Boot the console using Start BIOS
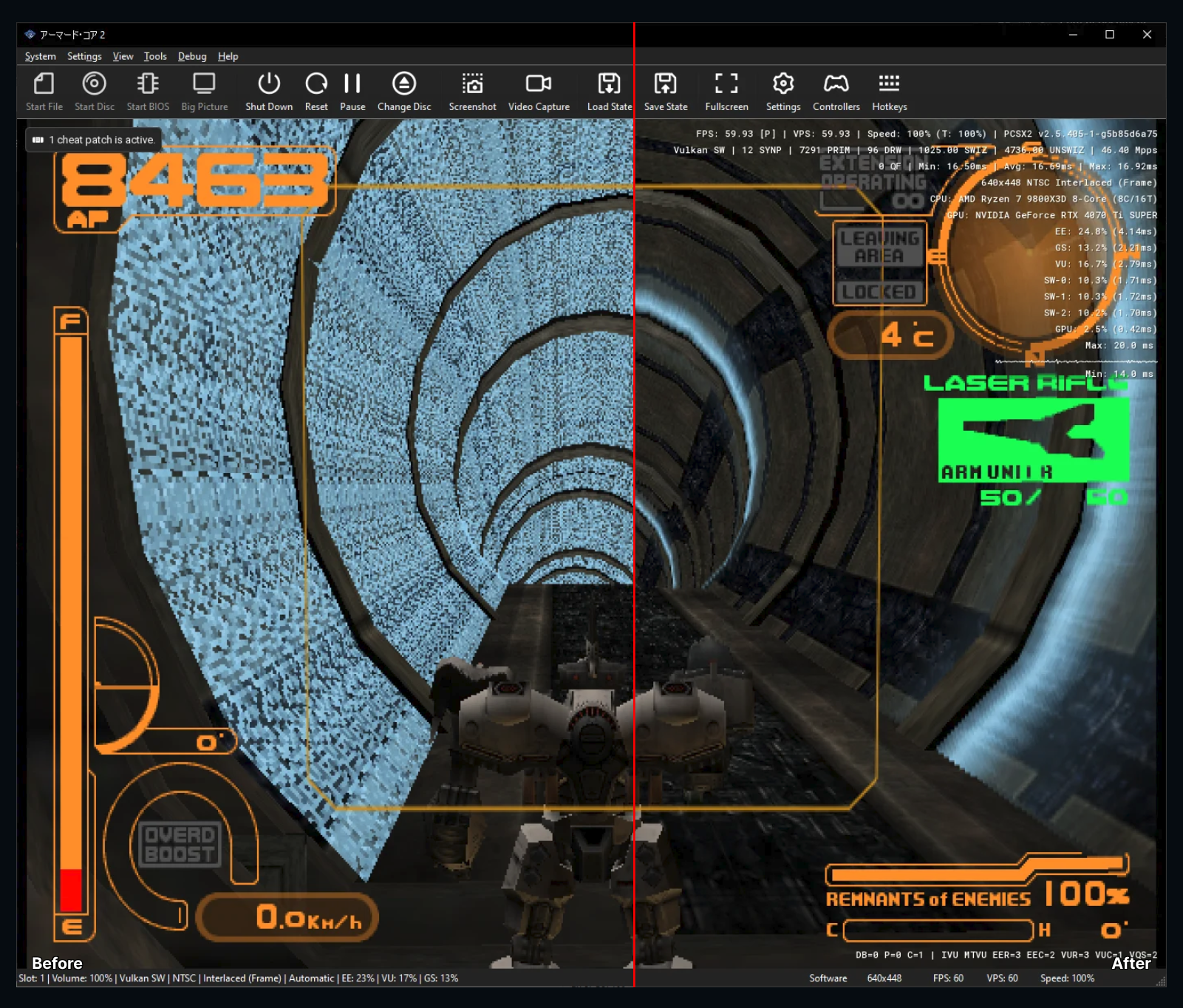Image resolution: width=1183 pixels, height=1008 pixels. pyautogui.click(x=148, y=91)
